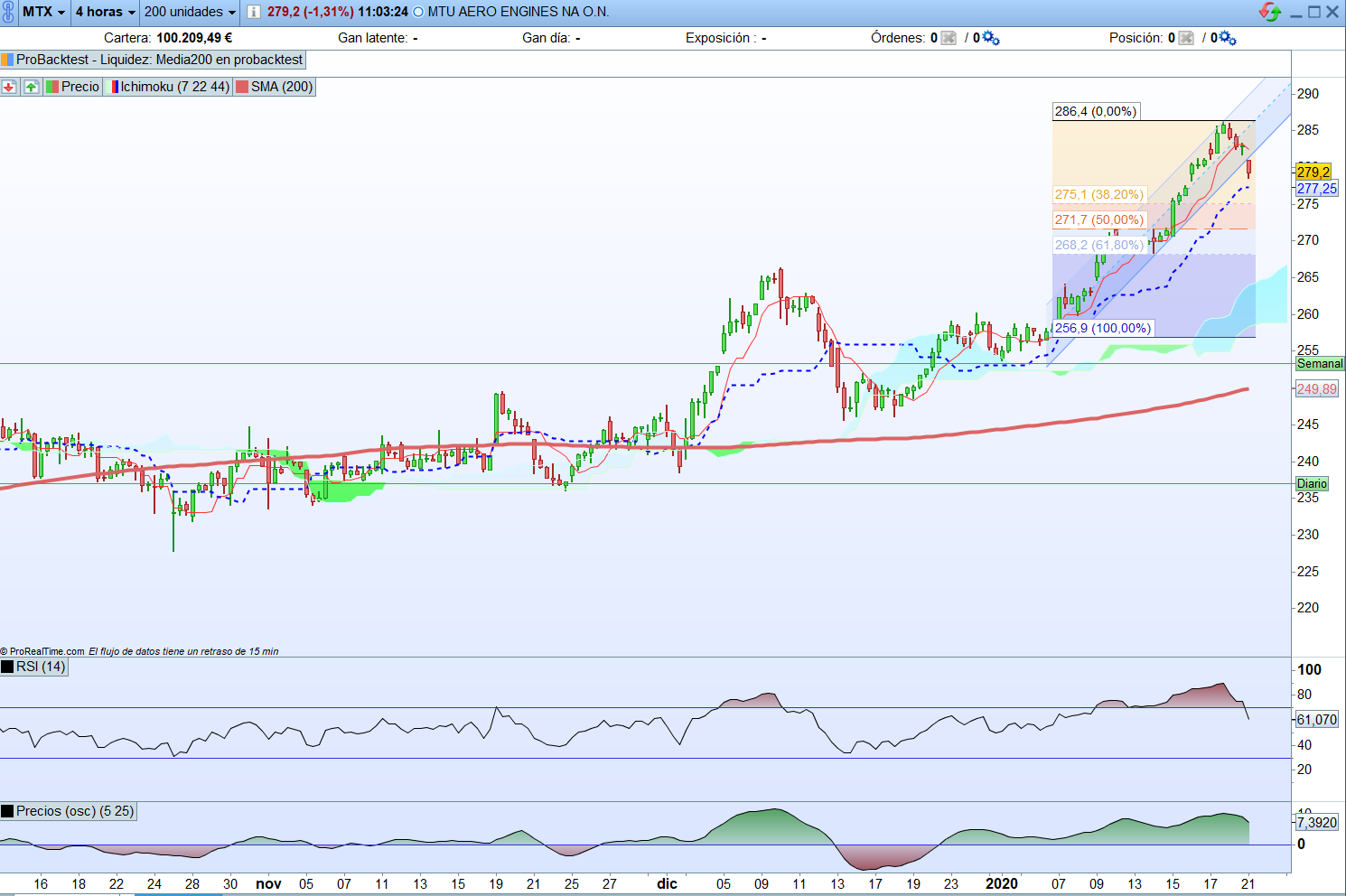1346x896 pixels.
Task: Click the dic label on the time axis
Action: click(667, 884)
